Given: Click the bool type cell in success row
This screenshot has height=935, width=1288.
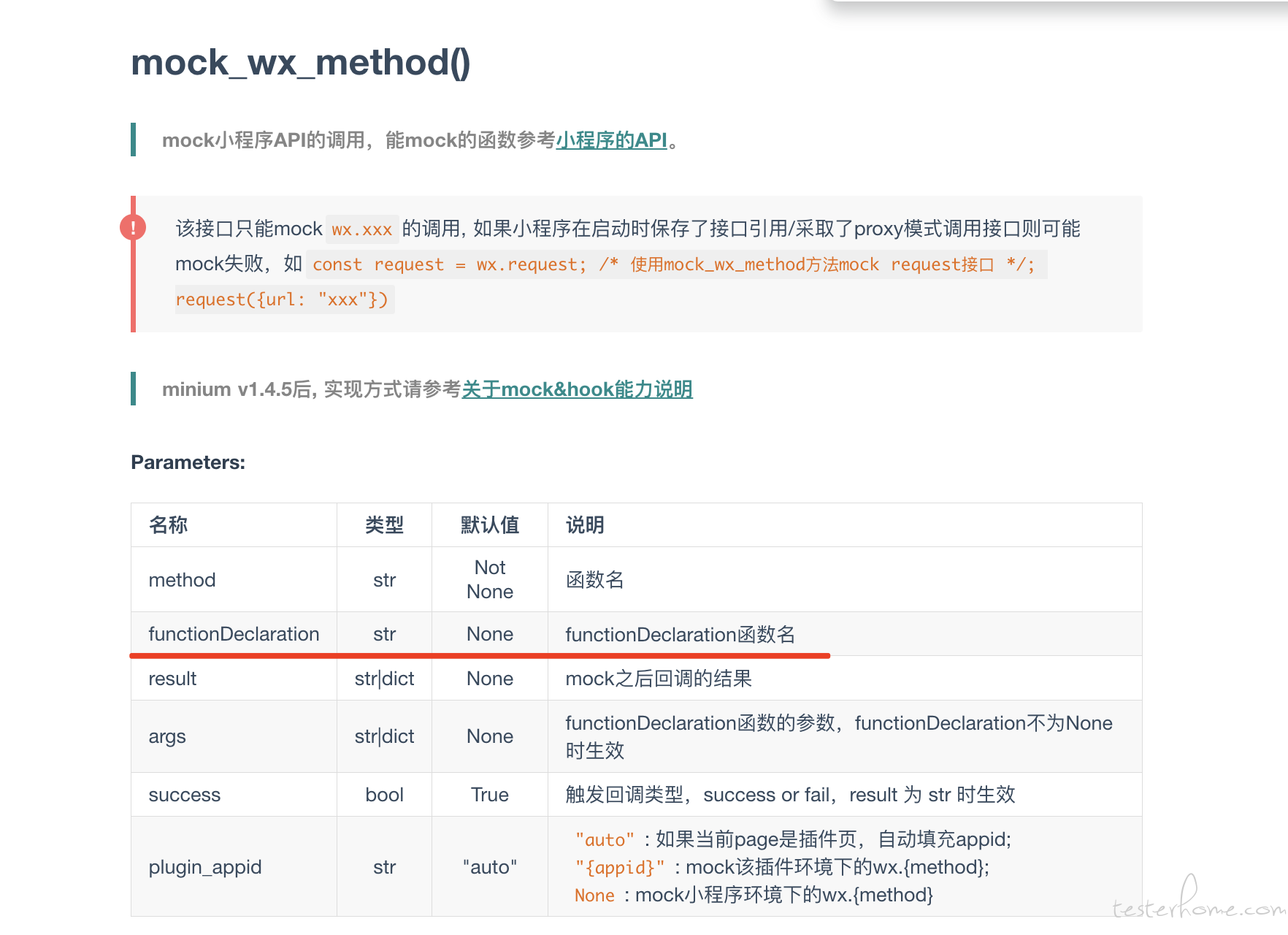Looking at the screenshot, I should (x=384, y=795).
